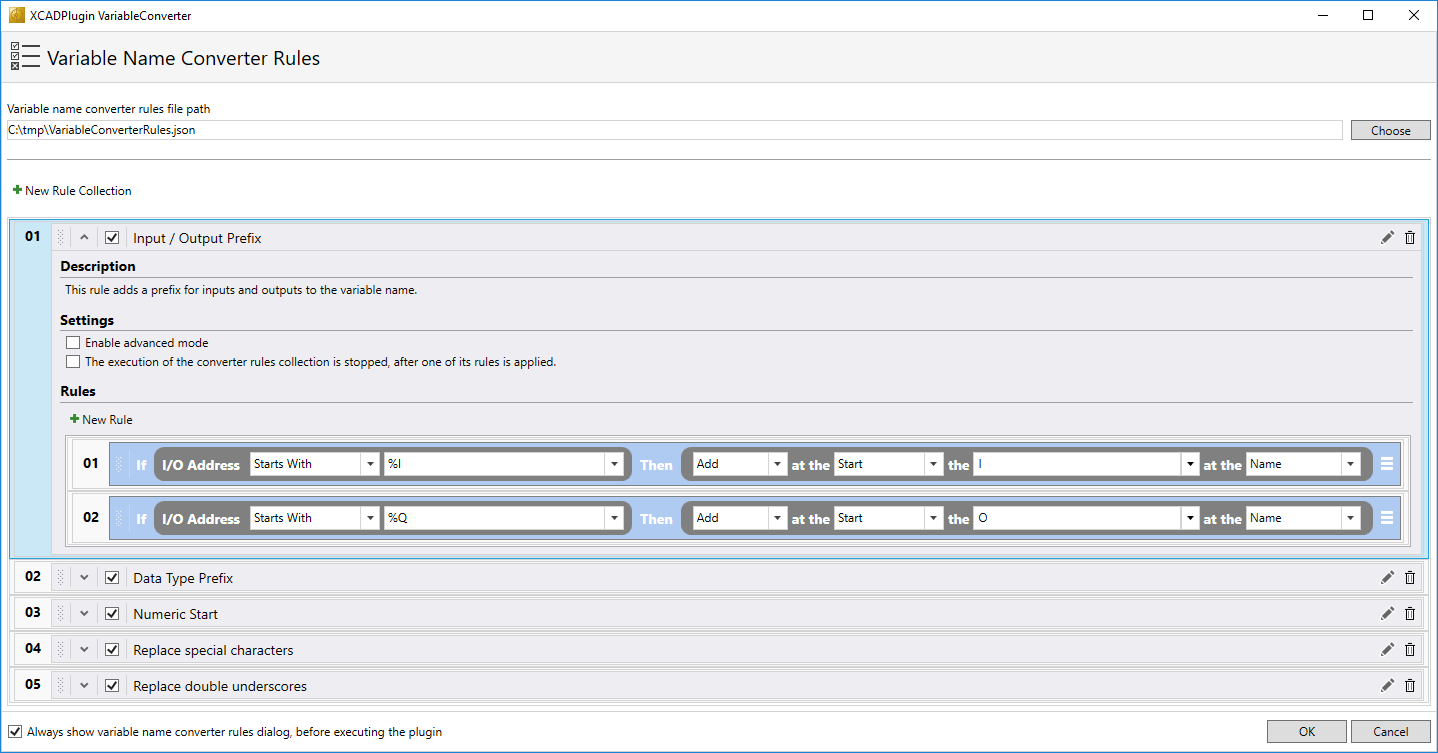Add a New Rule to the collection
1438x753 pixels.
click(101, 420)
